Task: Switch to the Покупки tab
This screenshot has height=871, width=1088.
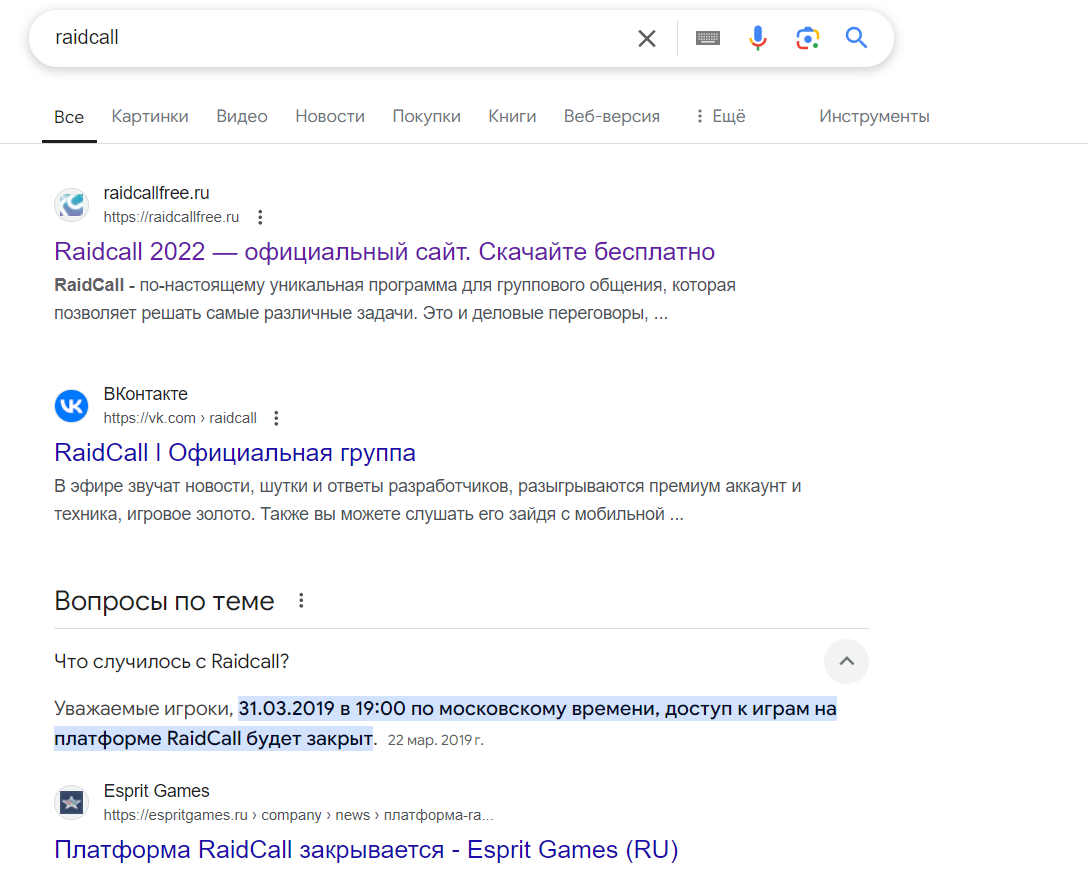Action: pos(426,117)
